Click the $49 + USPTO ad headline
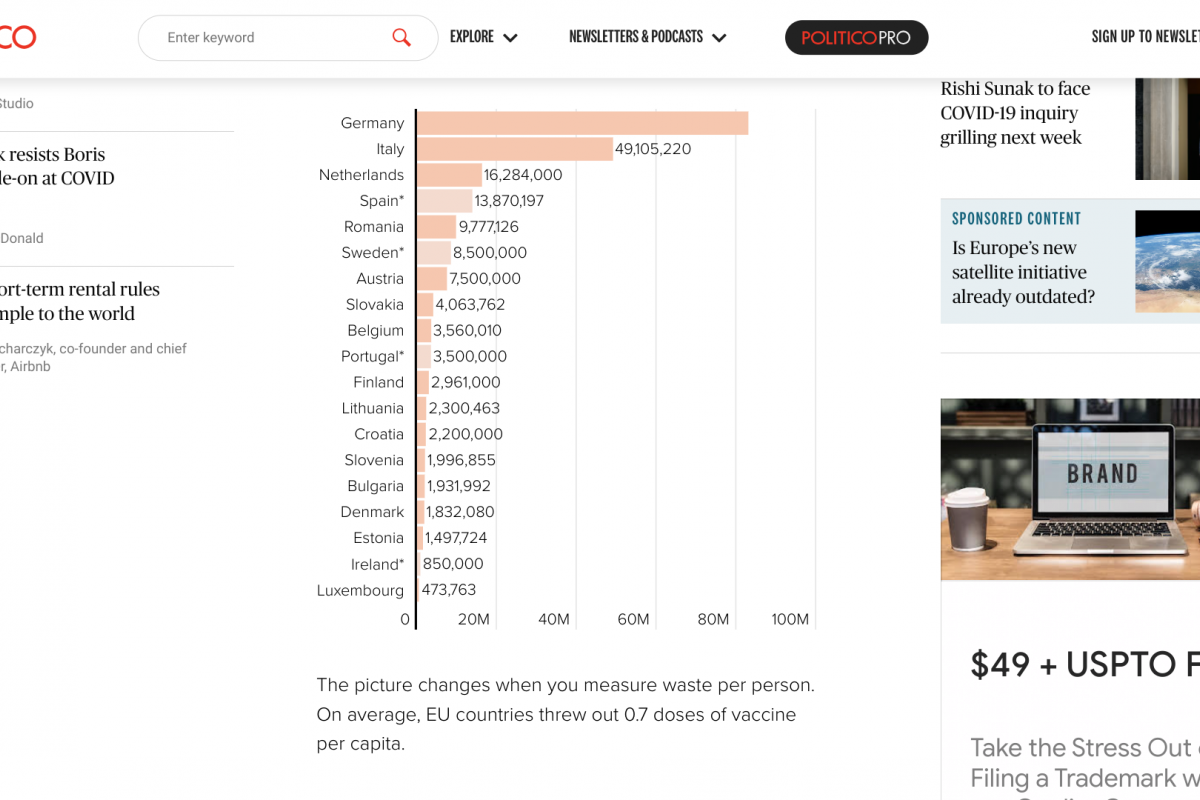The width and height of the screenshot is (1200, 800). coord(1084,664)
